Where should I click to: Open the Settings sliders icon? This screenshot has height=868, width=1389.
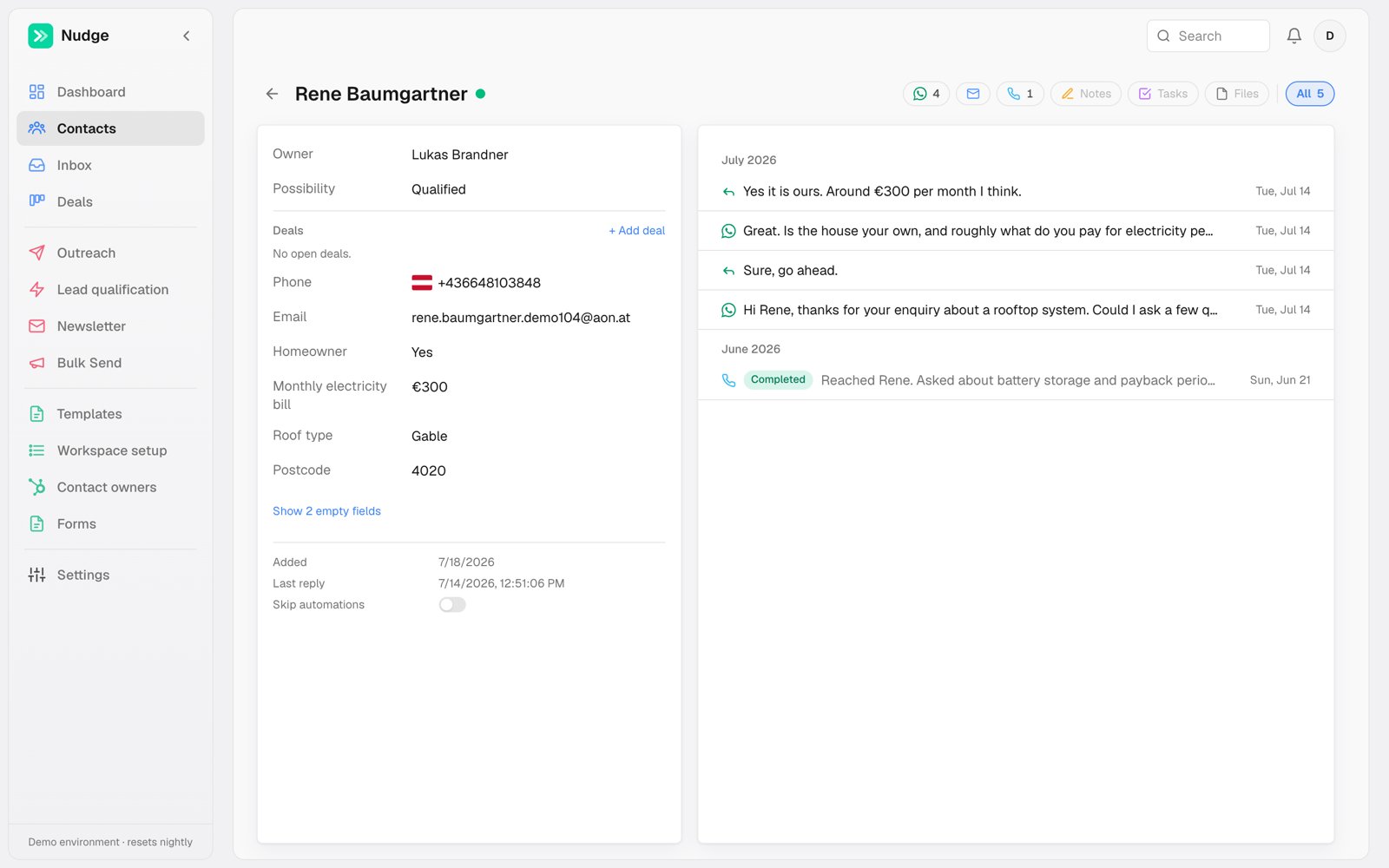(x=36, y=575)
